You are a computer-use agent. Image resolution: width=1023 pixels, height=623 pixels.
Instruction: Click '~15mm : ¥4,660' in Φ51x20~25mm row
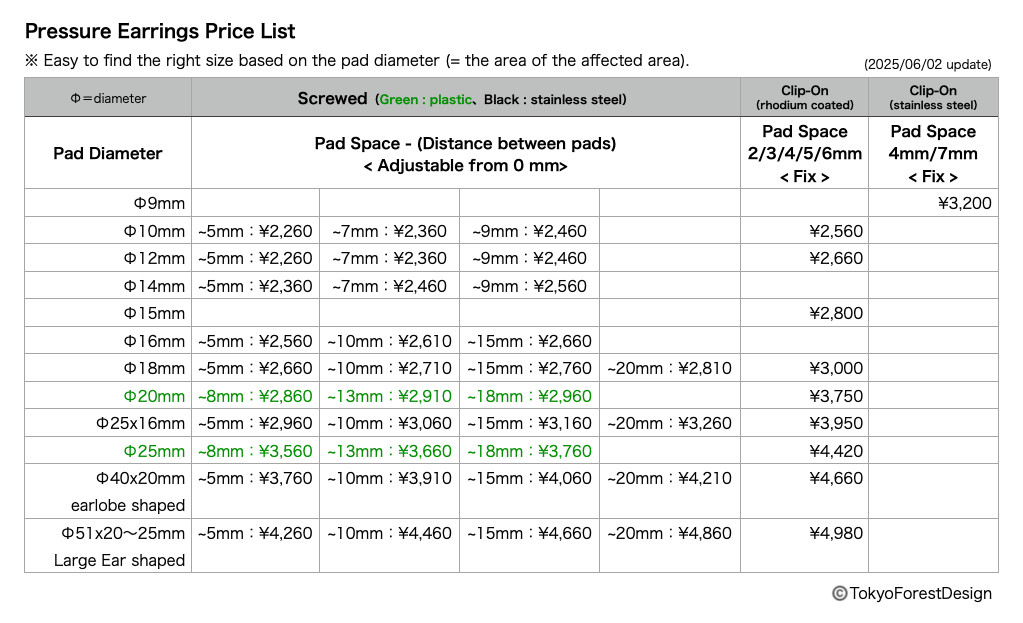tap(529, 533)
